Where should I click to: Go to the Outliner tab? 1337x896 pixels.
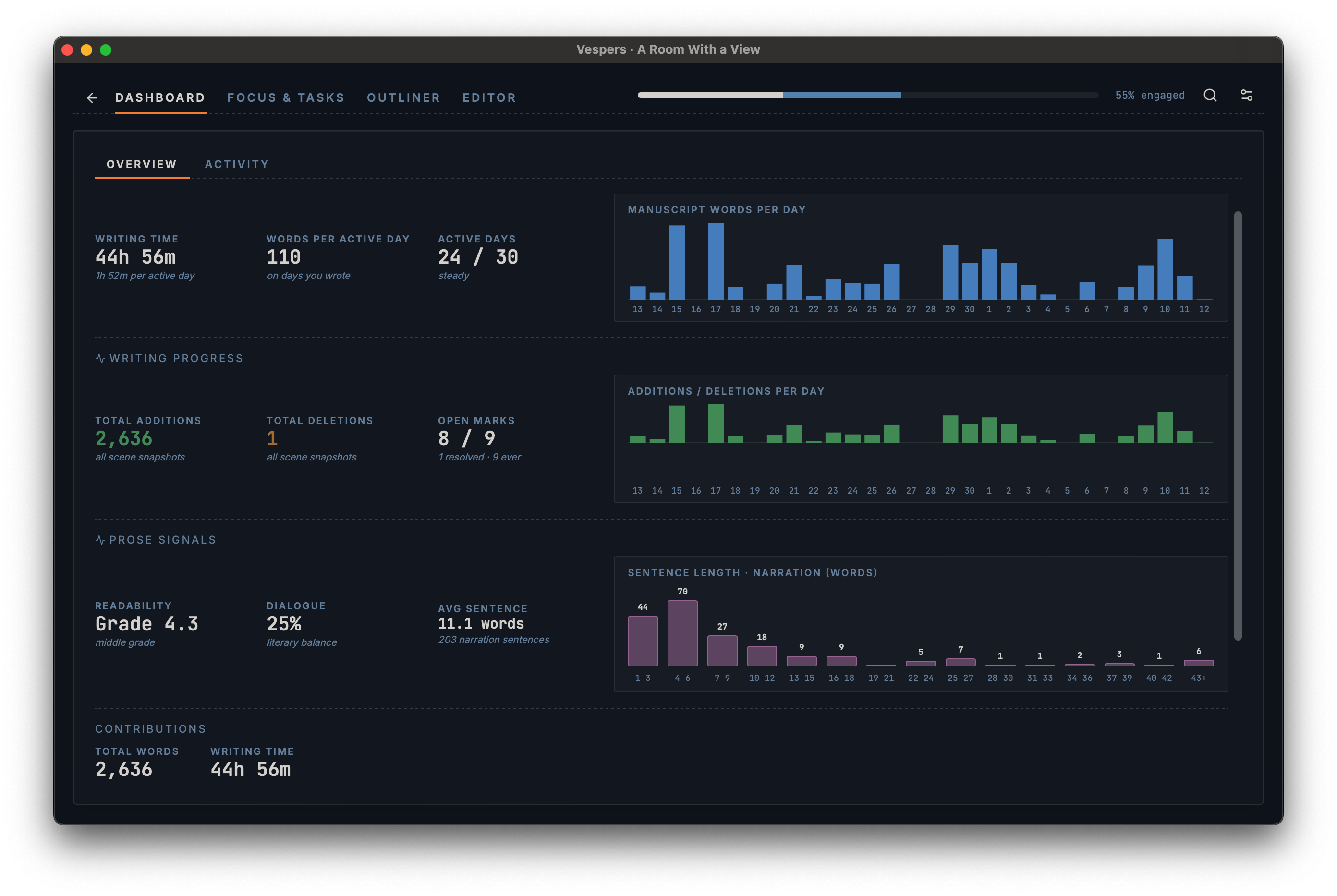(403, 97)
